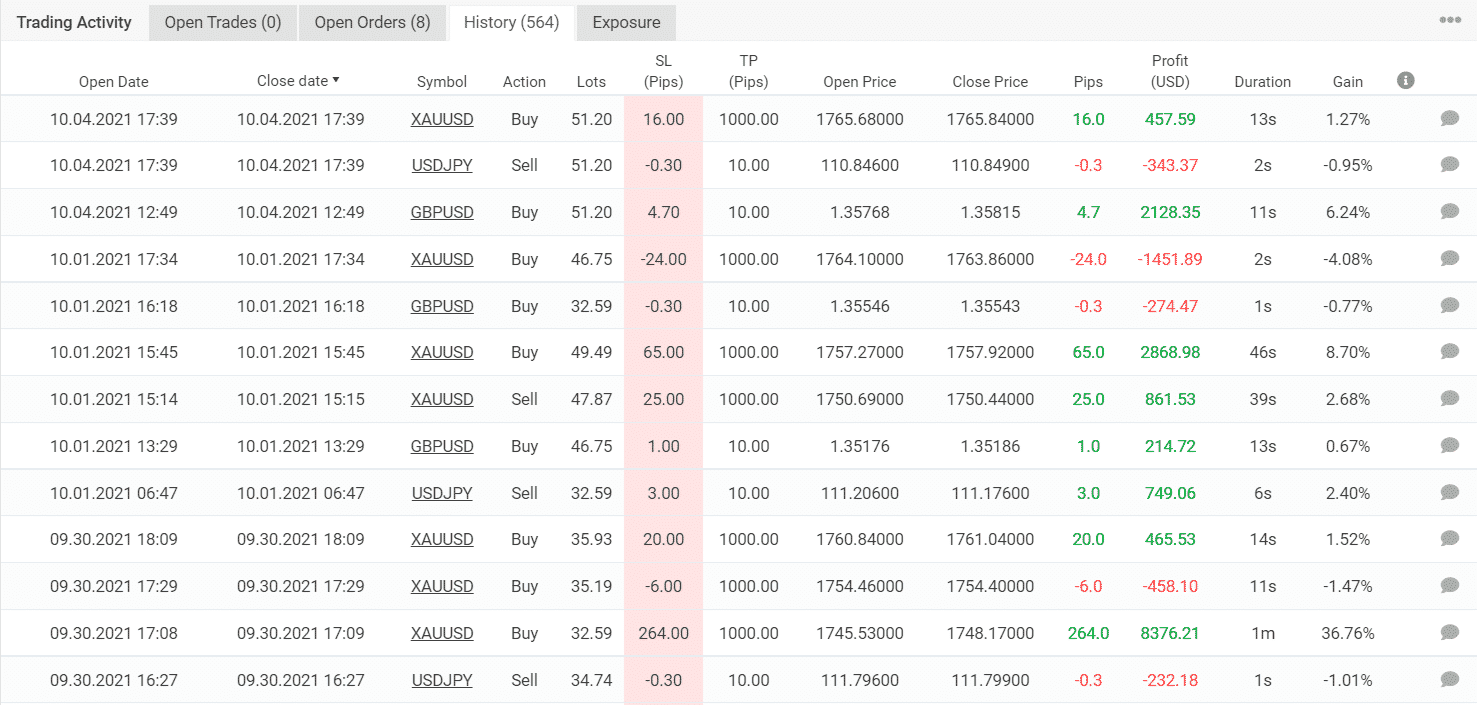The height and width of the screenshot is (705, 1477).
Task: Open GBPUSD link in the 1.35546 open price row
Action: pos(442,306)
